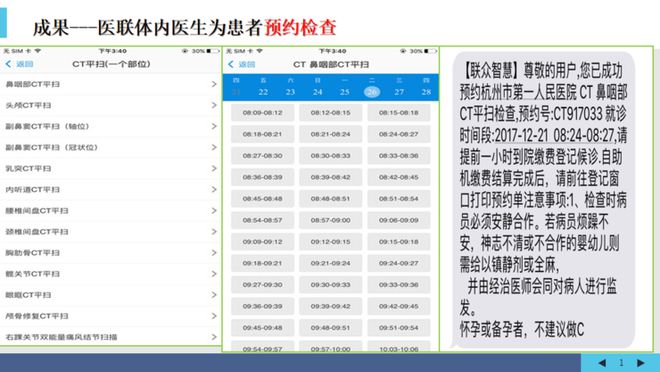This screenshot has height=372, width=660.
Task: Pick the 08:09-08:12 time slot
Action: point(263,113)
